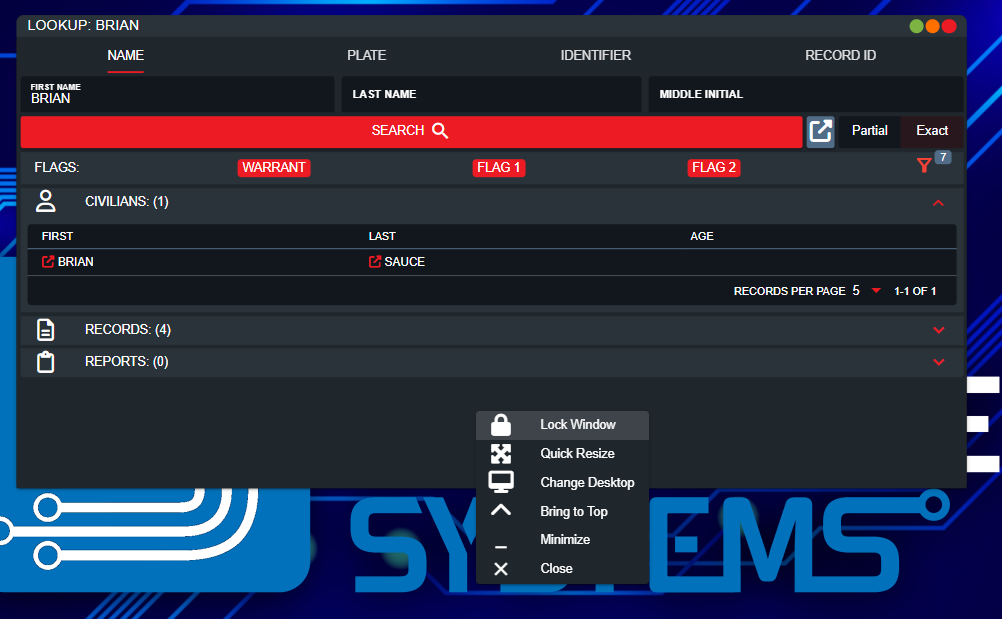1002x619 pixels.
Task: Click the pop-out icon next to Partial
Action: click(x=821, y=131)
